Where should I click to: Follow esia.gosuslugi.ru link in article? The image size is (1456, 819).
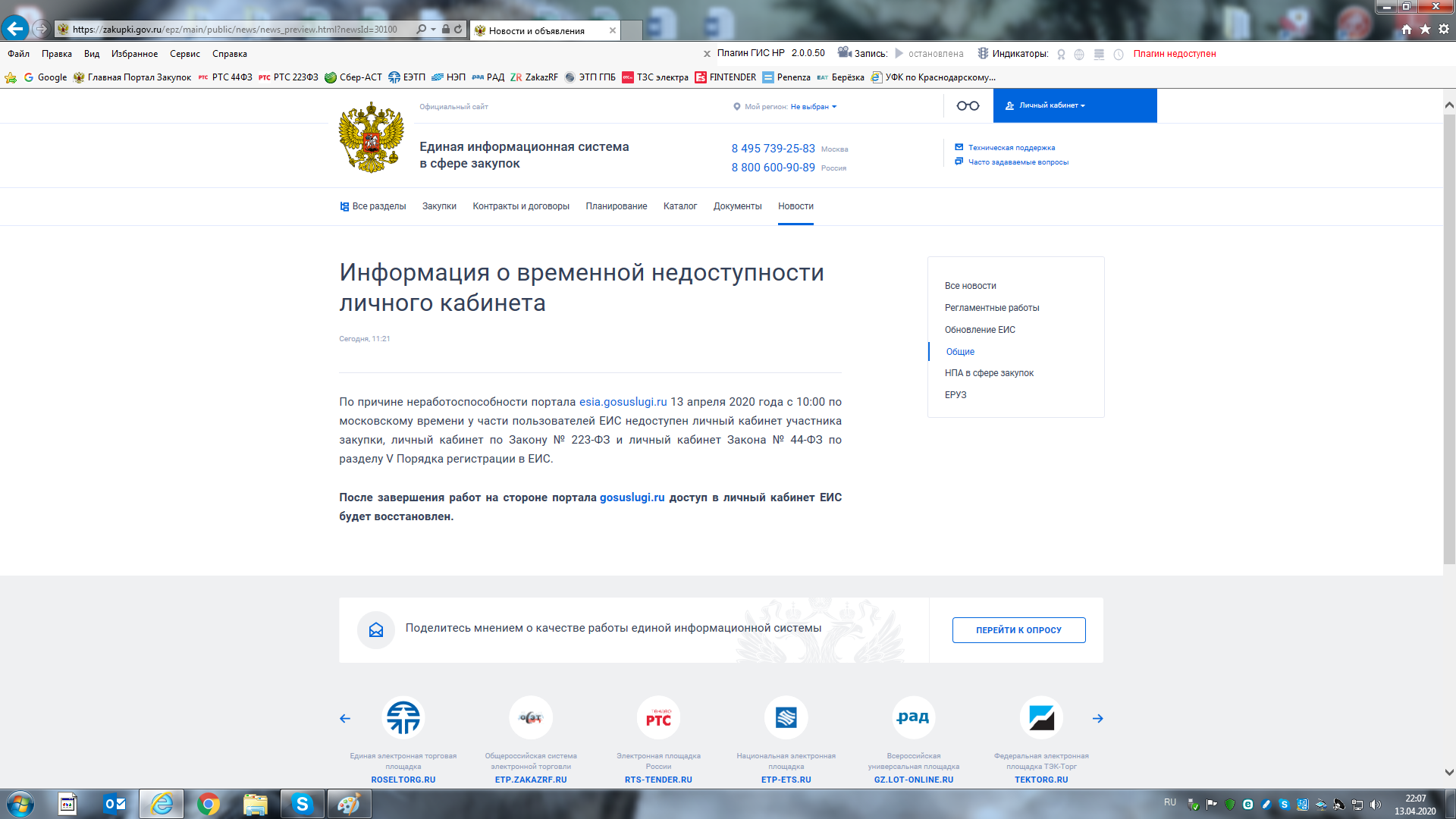(623, 402)
